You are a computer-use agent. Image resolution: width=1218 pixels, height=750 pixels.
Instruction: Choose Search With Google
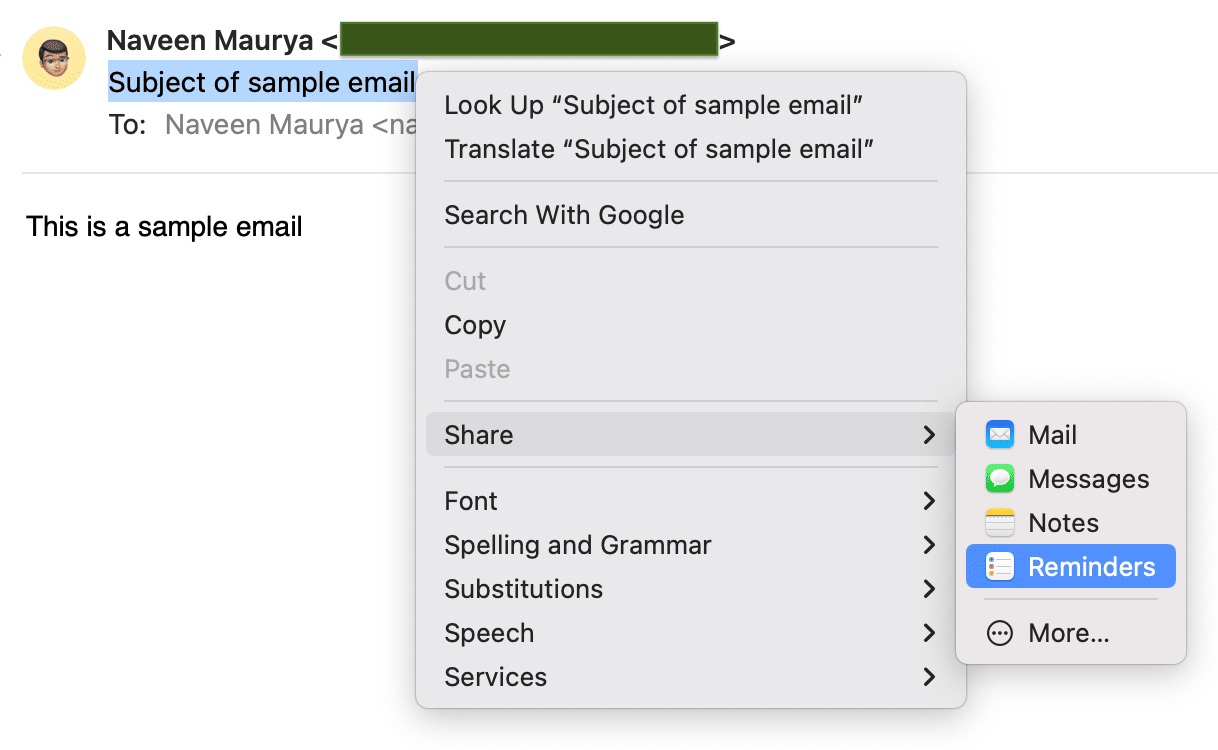564,215
